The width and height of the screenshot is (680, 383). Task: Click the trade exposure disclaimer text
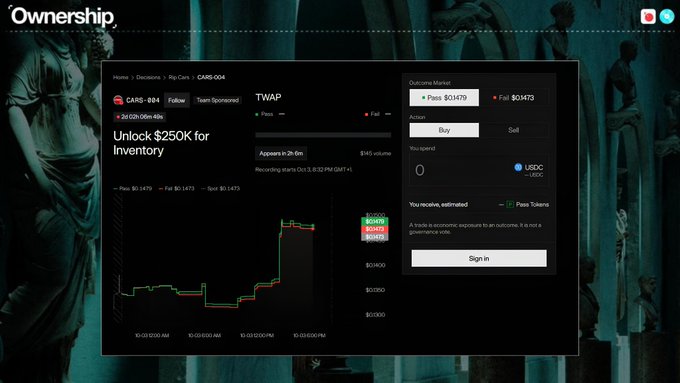point(475,229)
